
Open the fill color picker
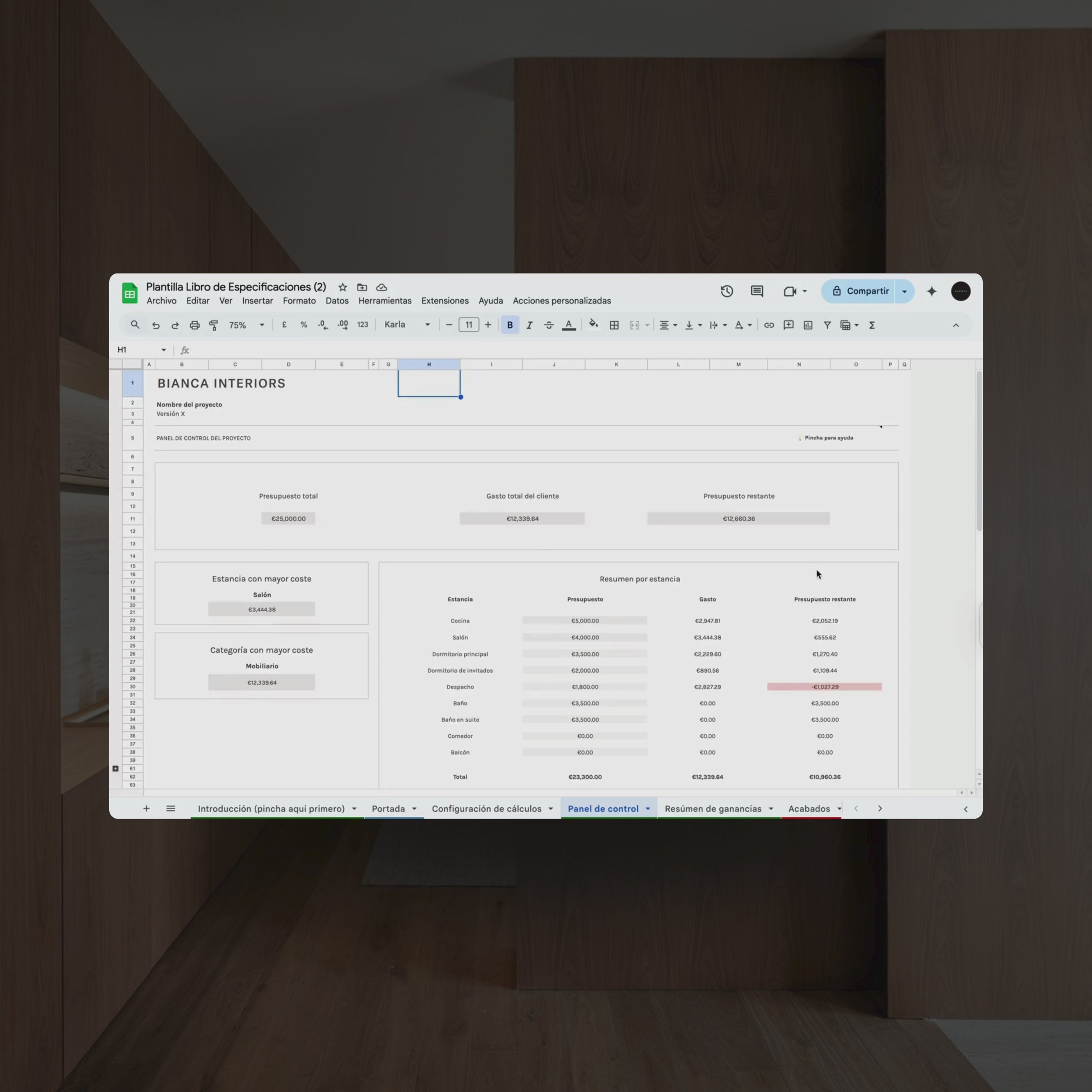click(593, 325)
